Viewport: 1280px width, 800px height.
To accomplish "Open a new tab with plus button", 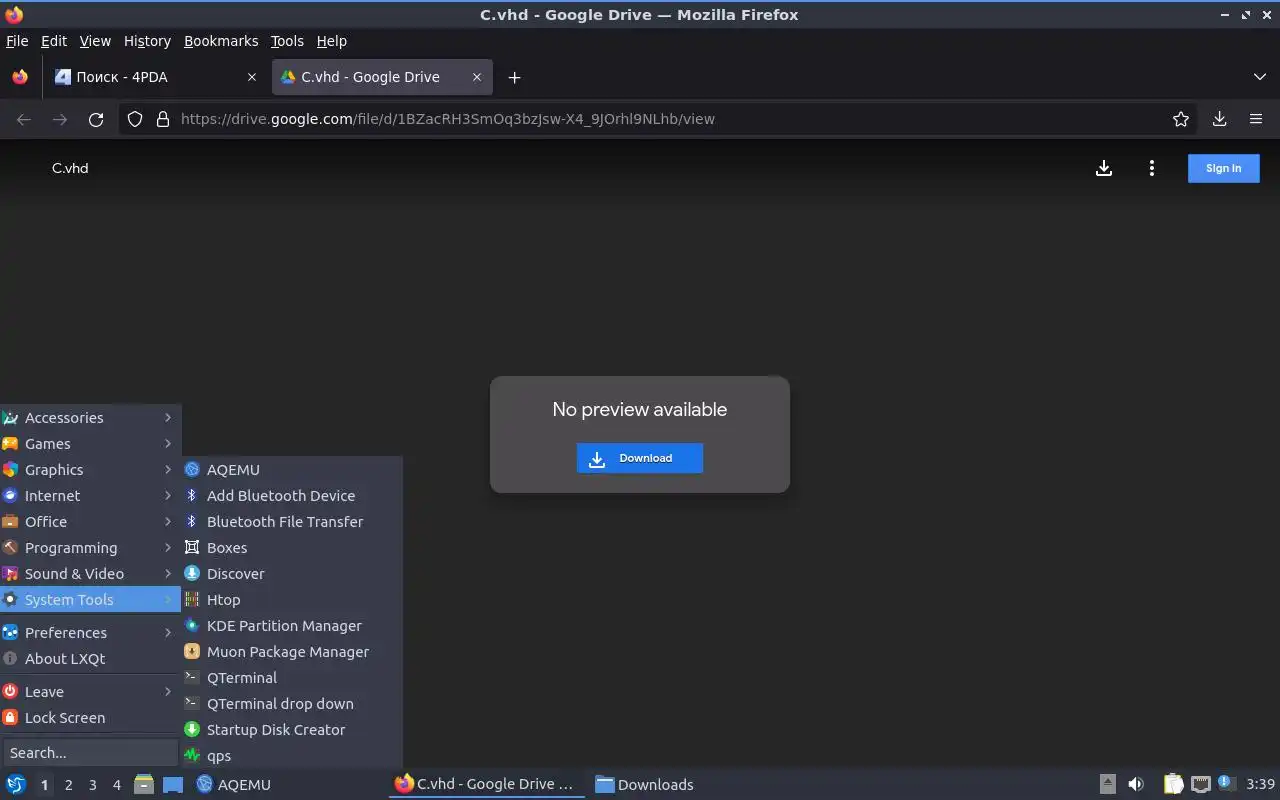I will pos(514,77).
